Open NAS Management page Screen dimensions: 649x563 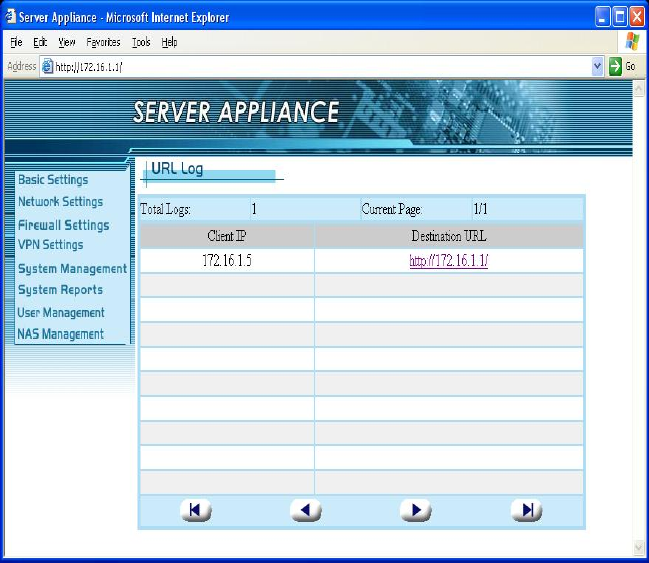click(60, 334)
